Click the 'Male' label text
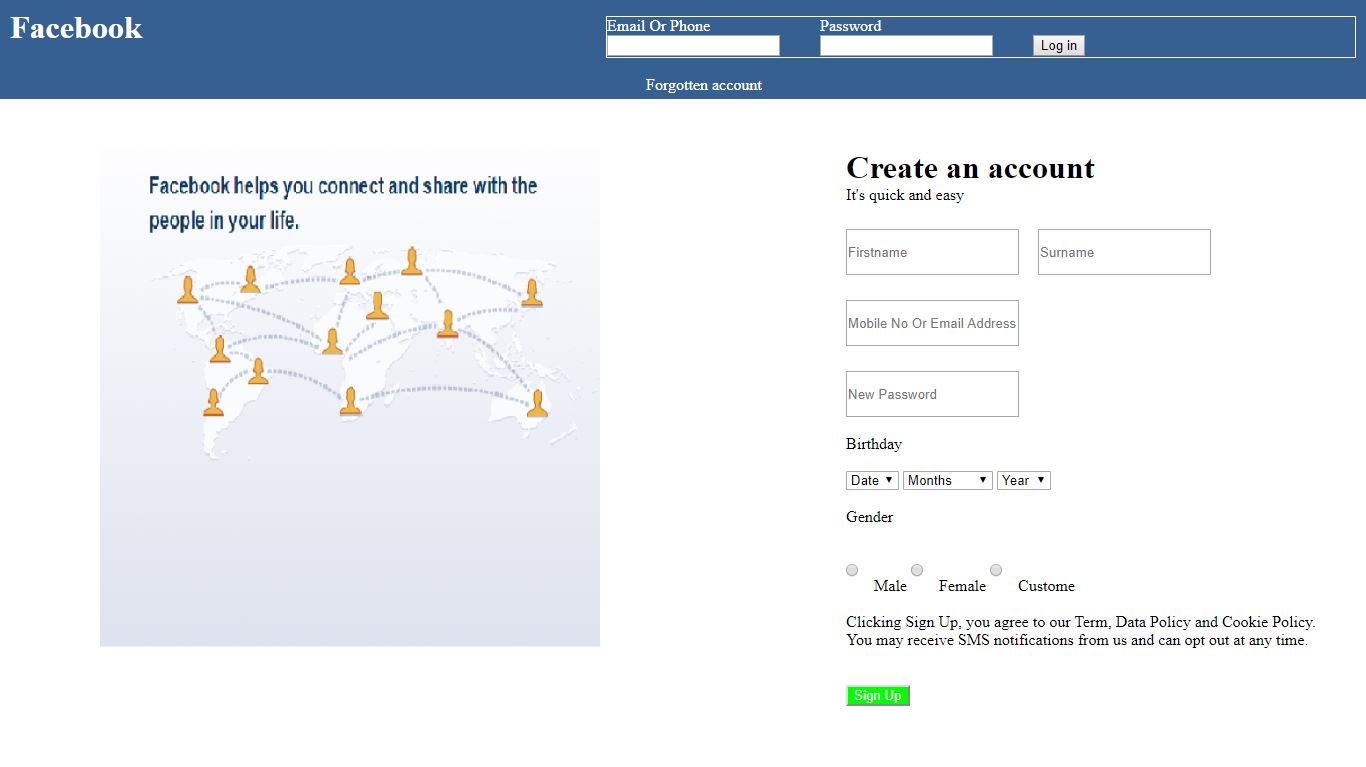The width and height of the screenshot is (1366, 767). pos(890,586)
